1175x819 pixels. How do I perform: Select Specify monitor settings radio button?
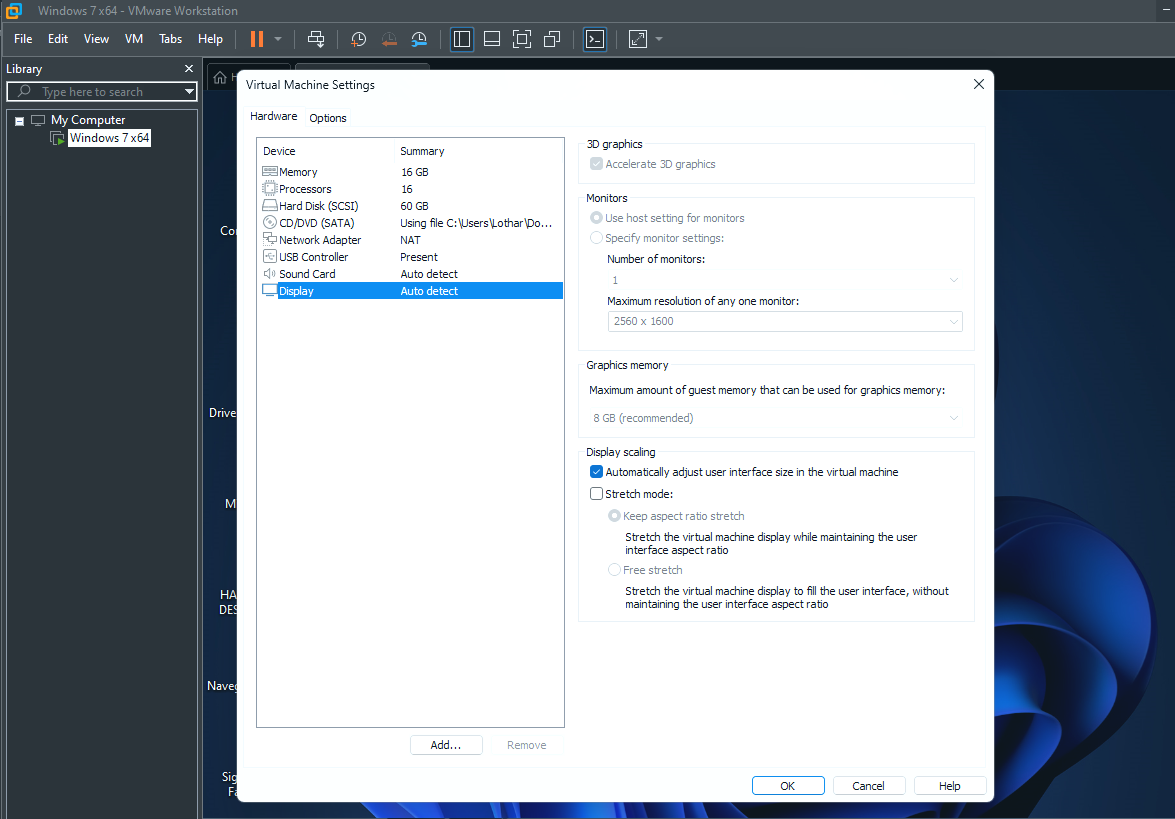tap(596, 238)
